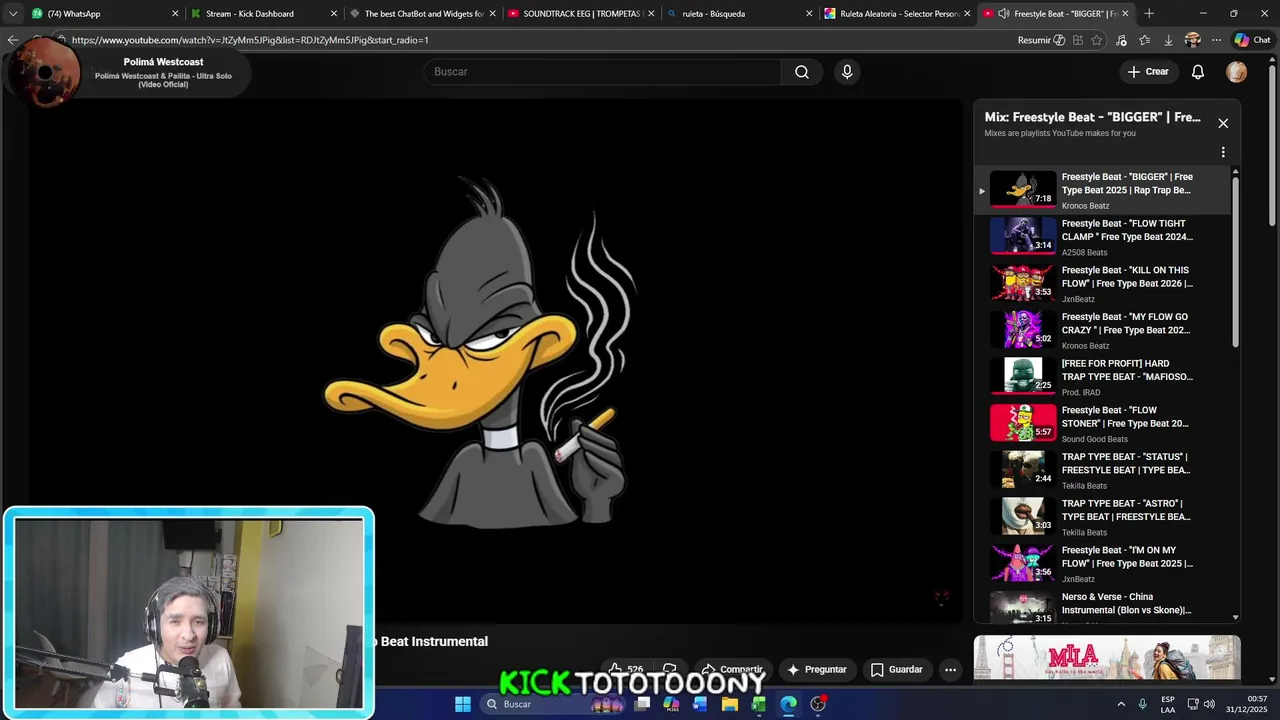1280x720 pixels.
Task: Click the Preguntar button
Action: [x=817, y=669]
